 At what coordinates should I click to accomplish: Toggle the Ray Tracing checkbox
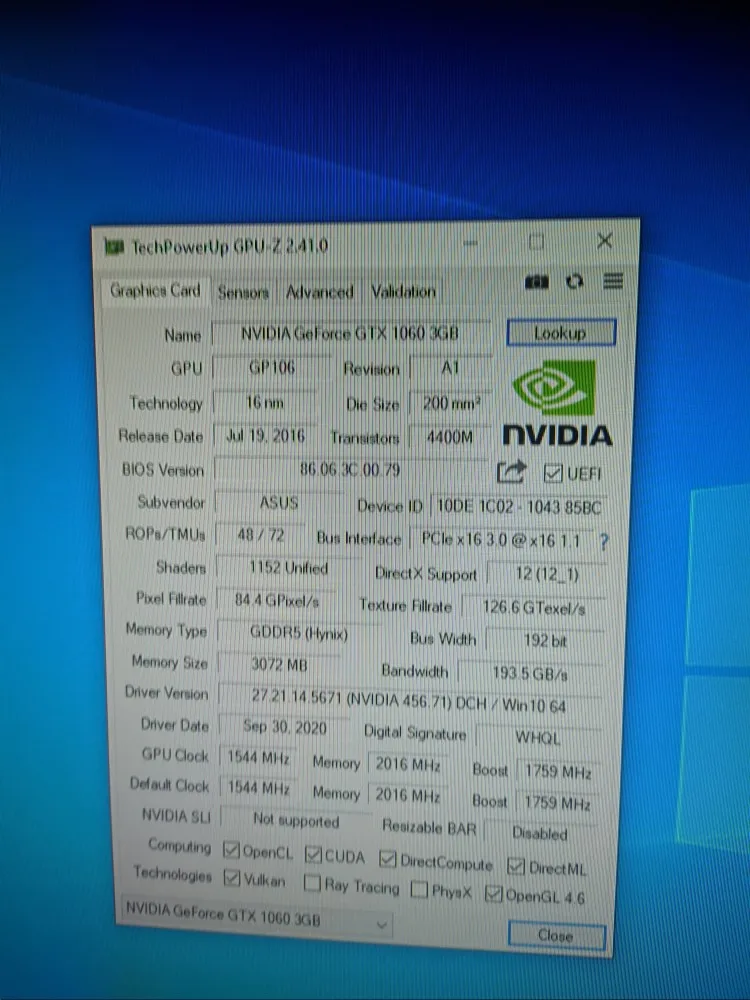pyautogui.click(x=312, y=883)
